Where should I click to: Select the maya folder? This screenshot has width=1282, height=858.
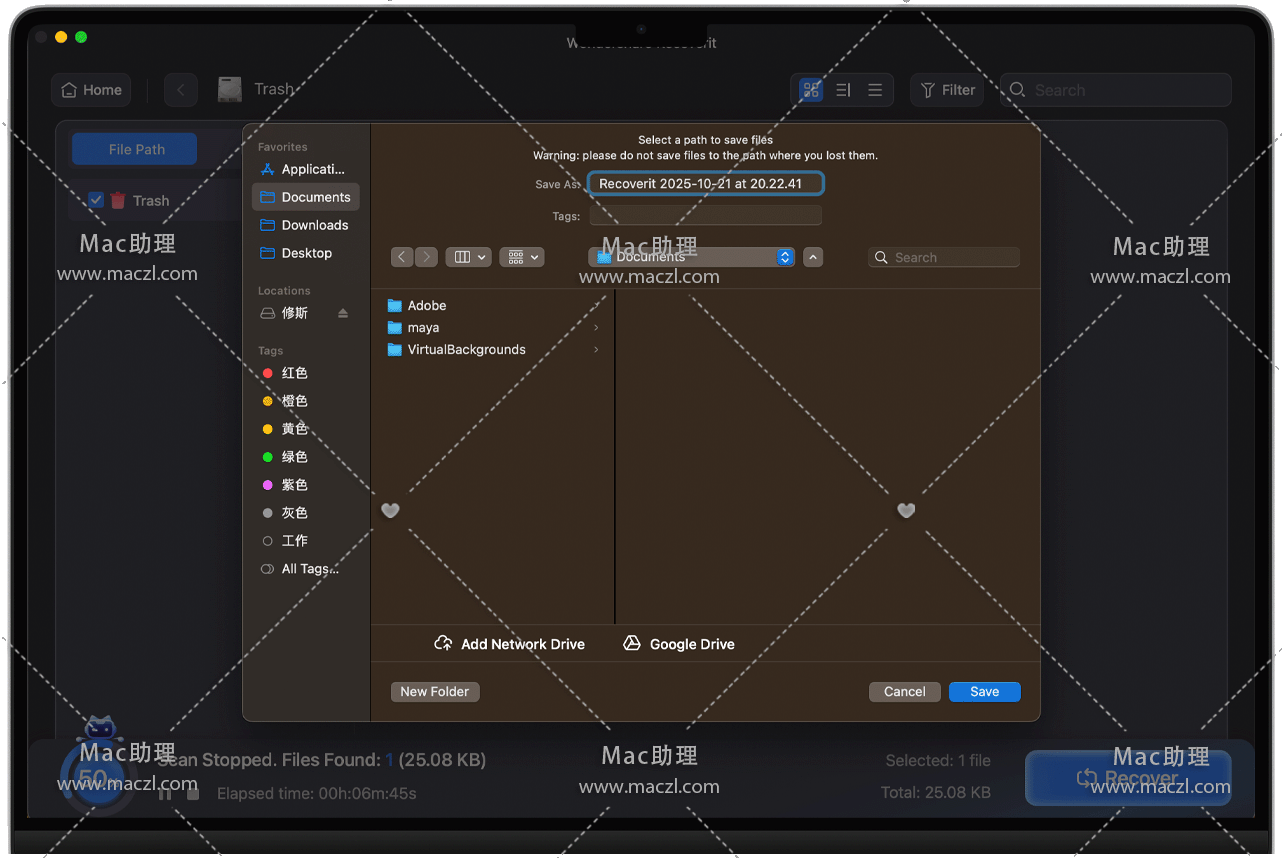click(495, 327)
